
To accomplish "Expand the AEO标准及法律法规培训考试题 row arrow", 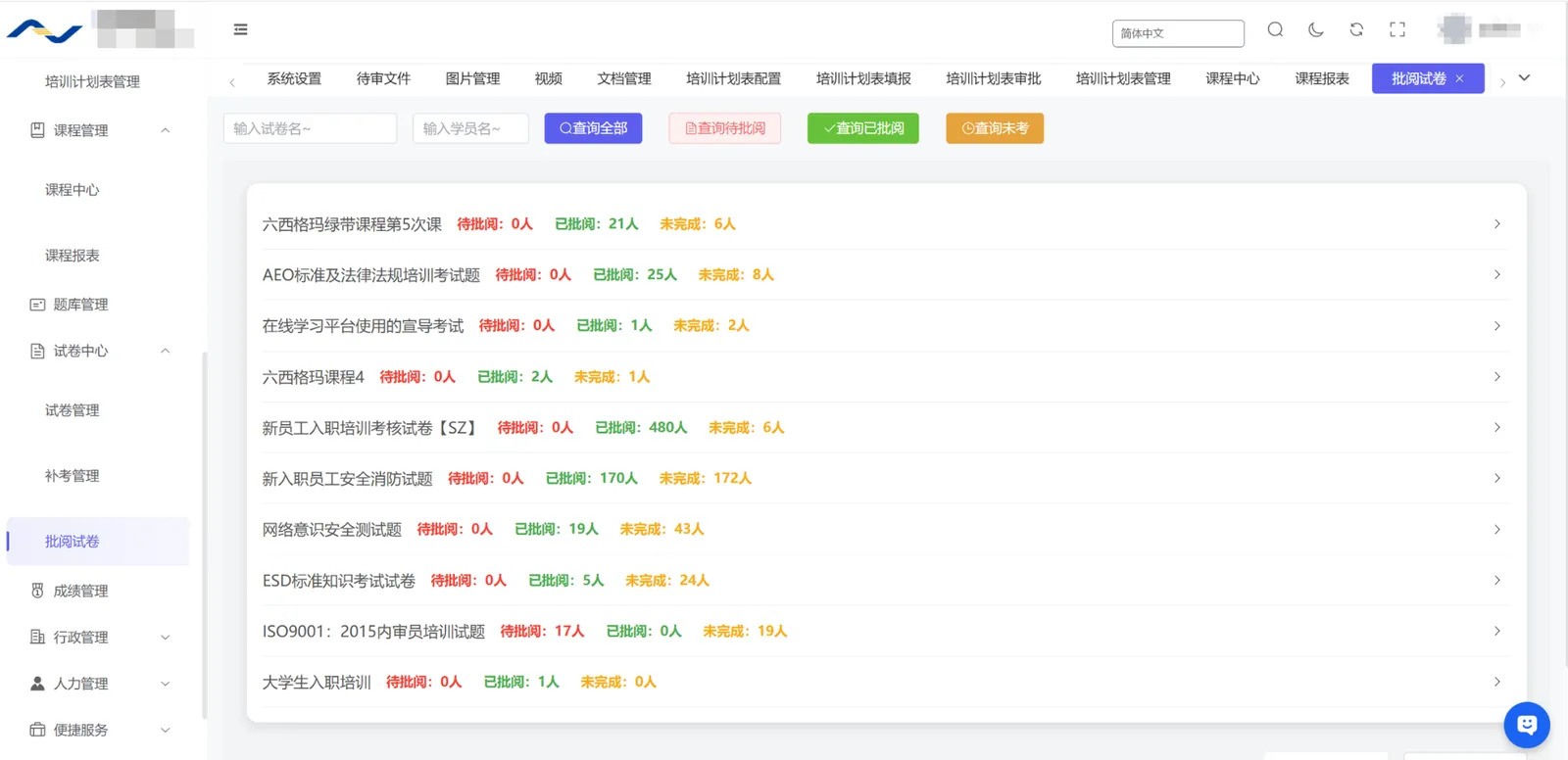I will [x=1496, y=275].
